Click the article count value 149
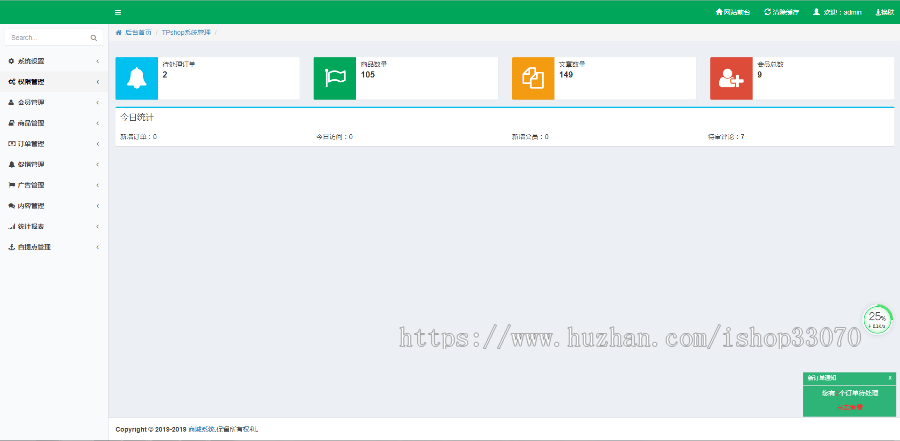The image size is (900, 441). coord(566,75)
